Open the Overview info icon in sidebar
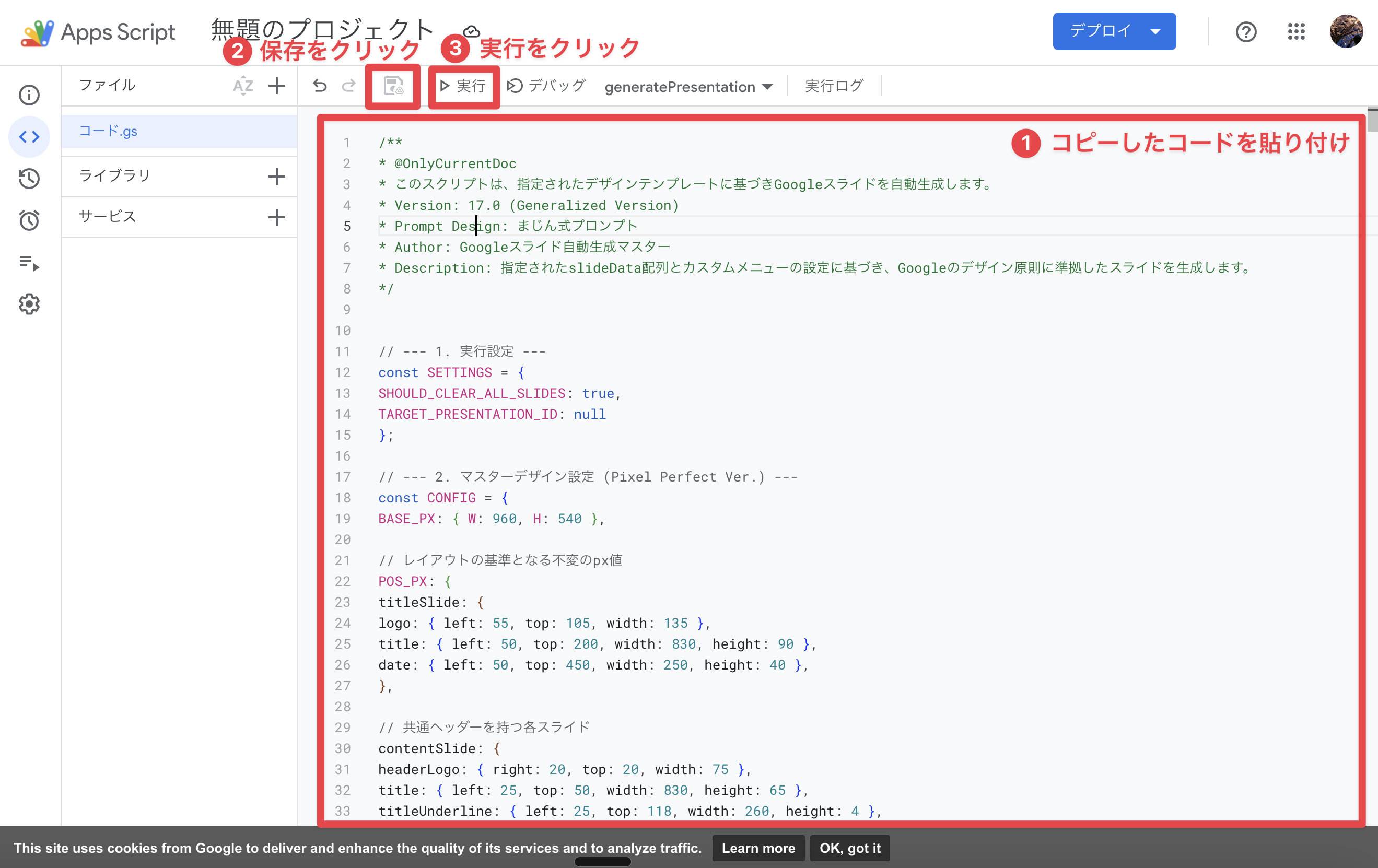 coord(29,95)
